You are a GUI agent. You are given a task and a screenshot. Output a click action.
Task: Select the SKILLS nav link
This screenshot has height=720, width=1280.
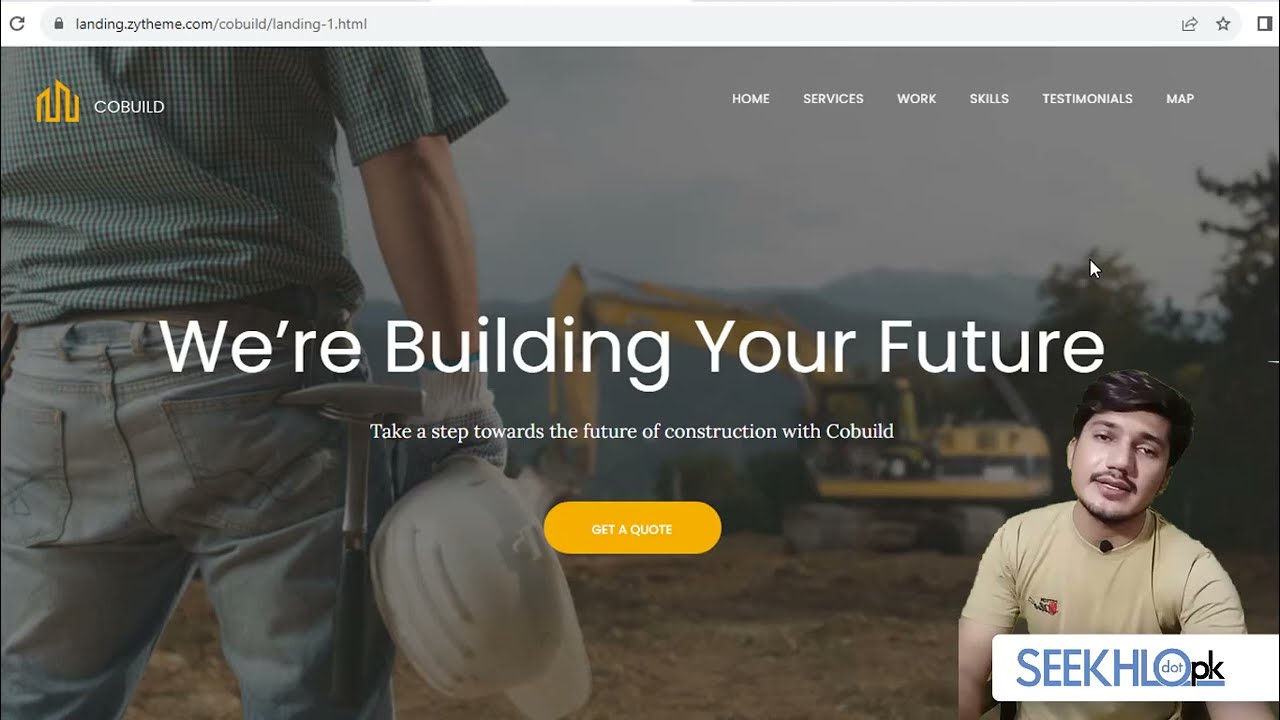pyautogui.click(x=989, y=99)
